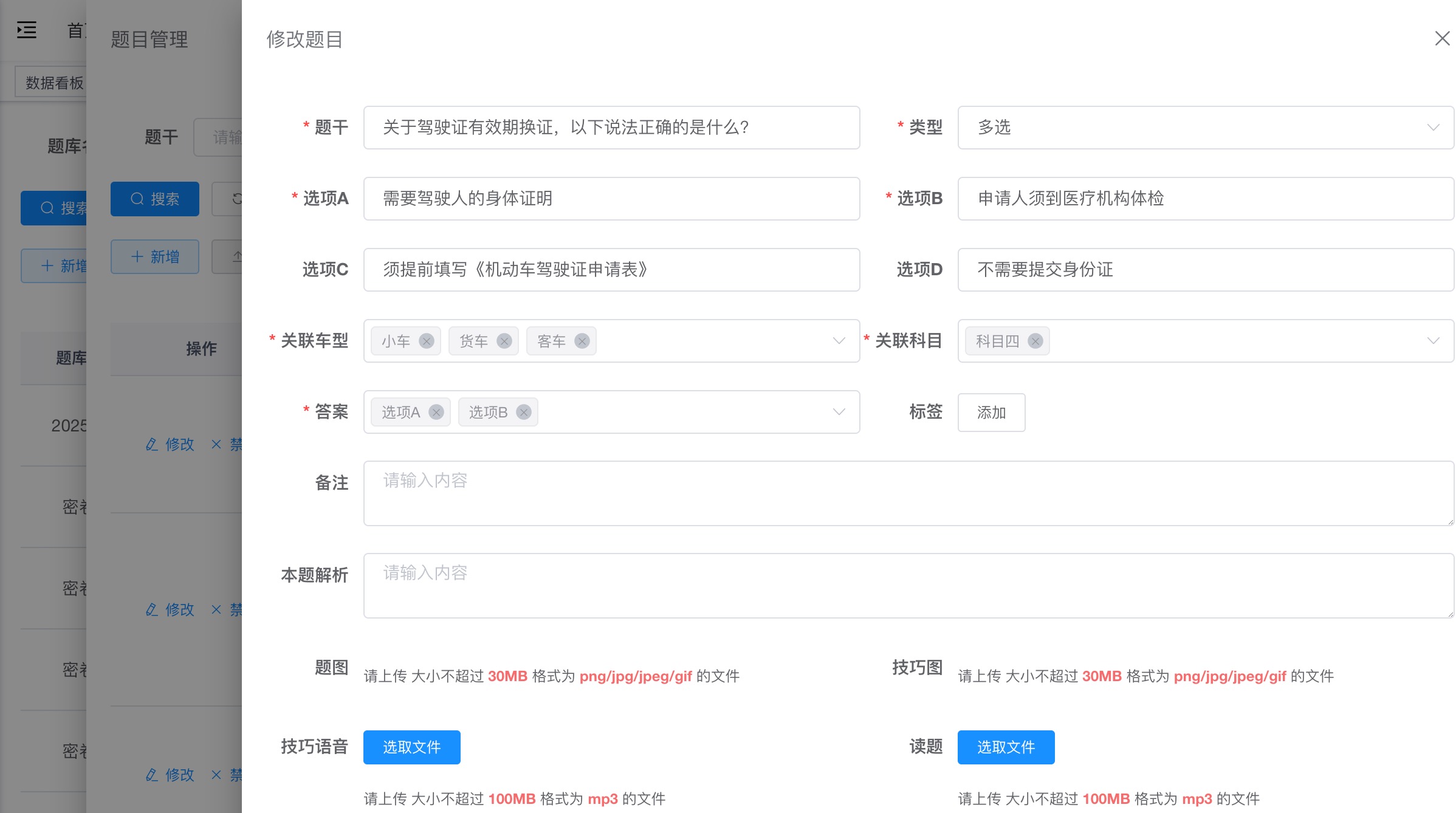Viewport: 1456px width, 813px height.
Task: Click into the 题干 text field
Action: [611, 128]
